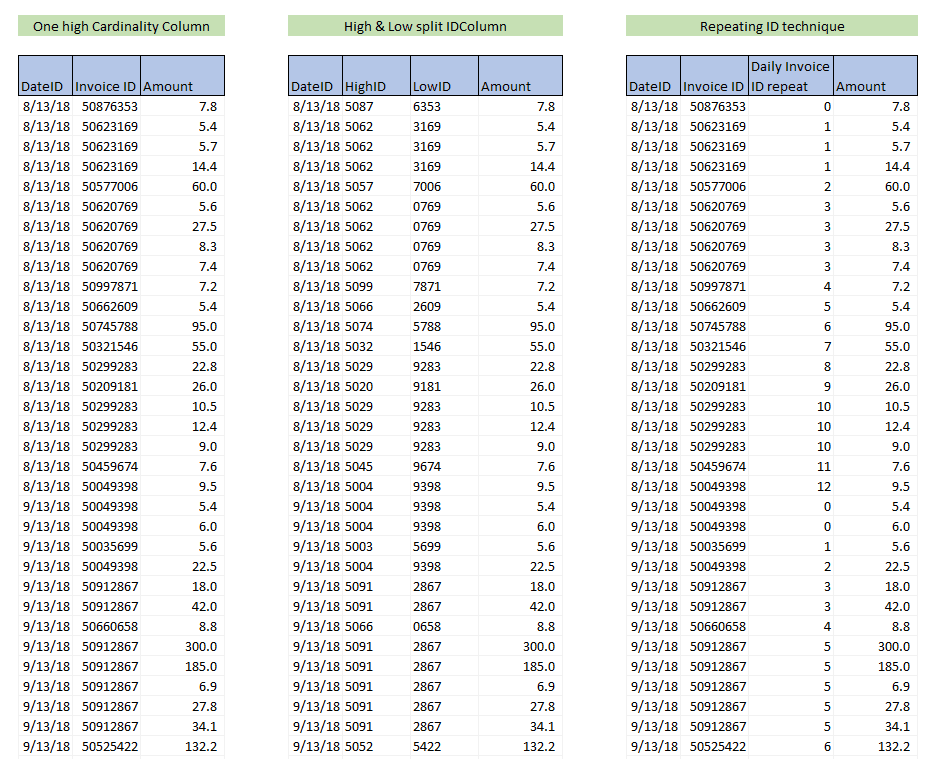Select Daily Invoice ID repeat value 7

pos(791,346)
